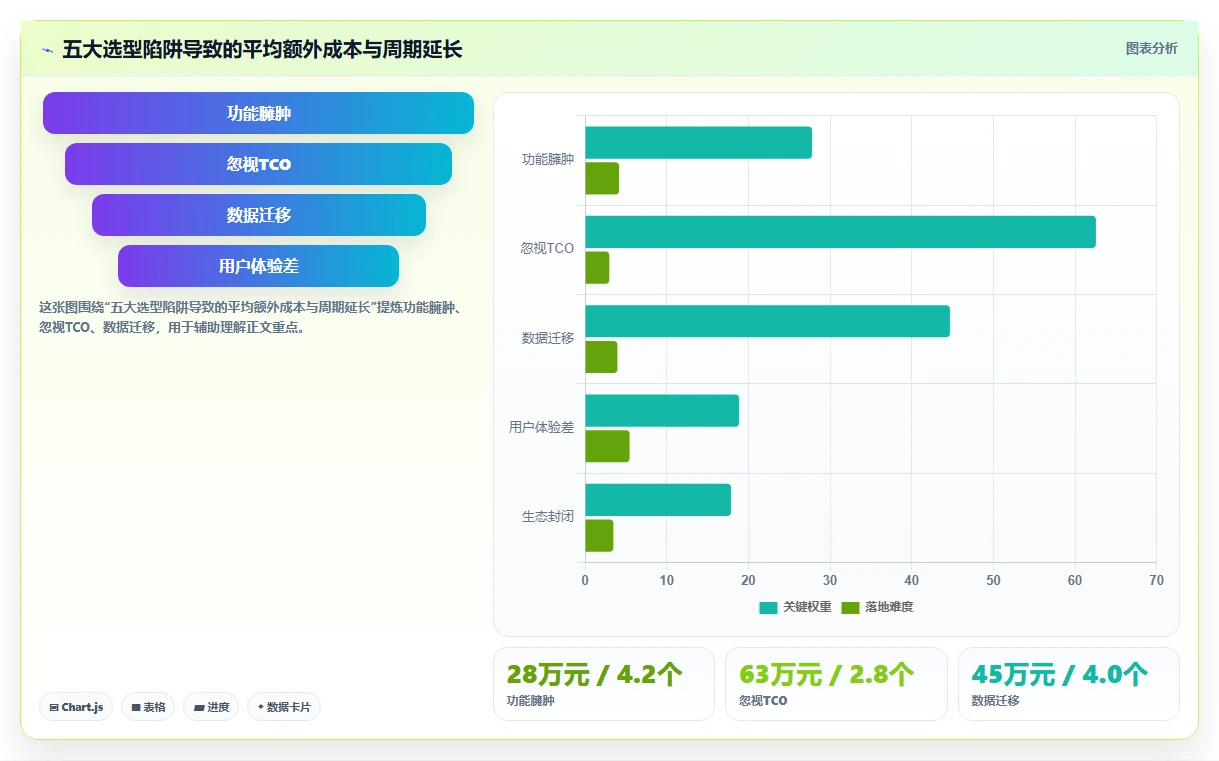Select the 用户体验差 funnel stage
The image size is (1219, 761).
pyautogui.click(x=258, y=266)
